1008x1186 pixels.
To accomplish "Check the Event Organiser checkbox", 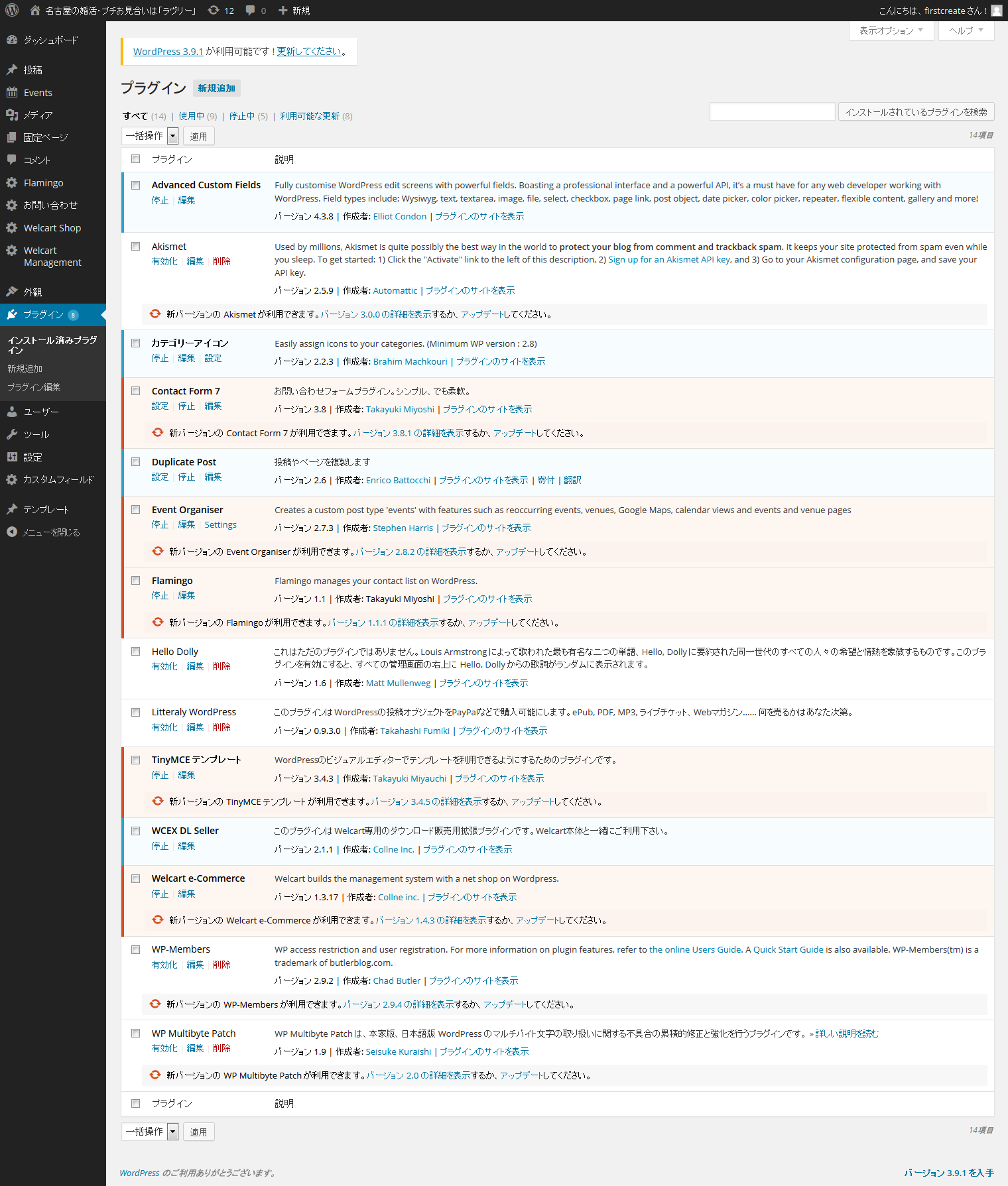I will click(x=136, y=510).
